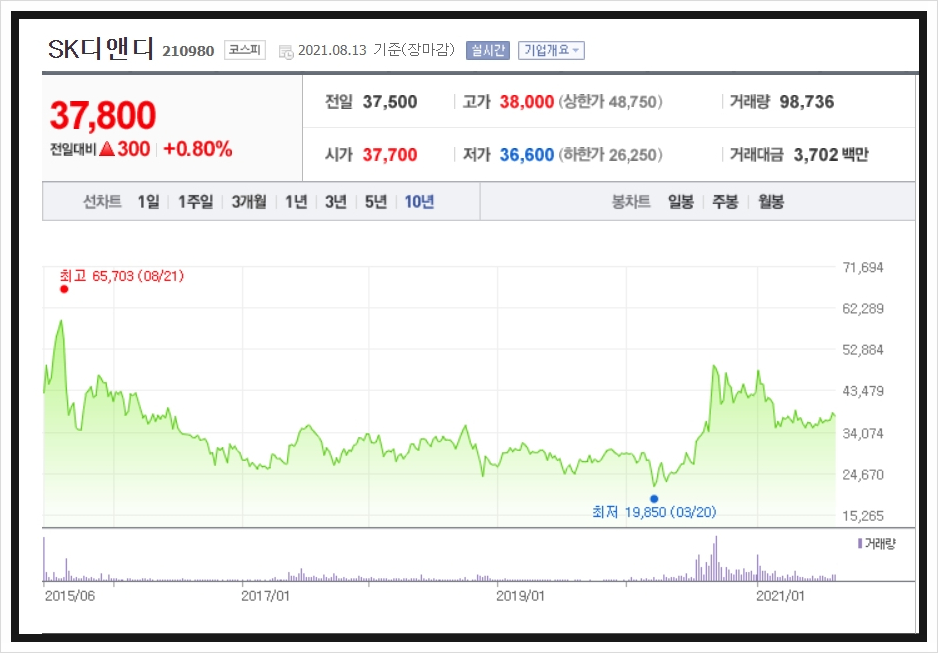Click the 34,074 price axis label

tap(863, 434)
